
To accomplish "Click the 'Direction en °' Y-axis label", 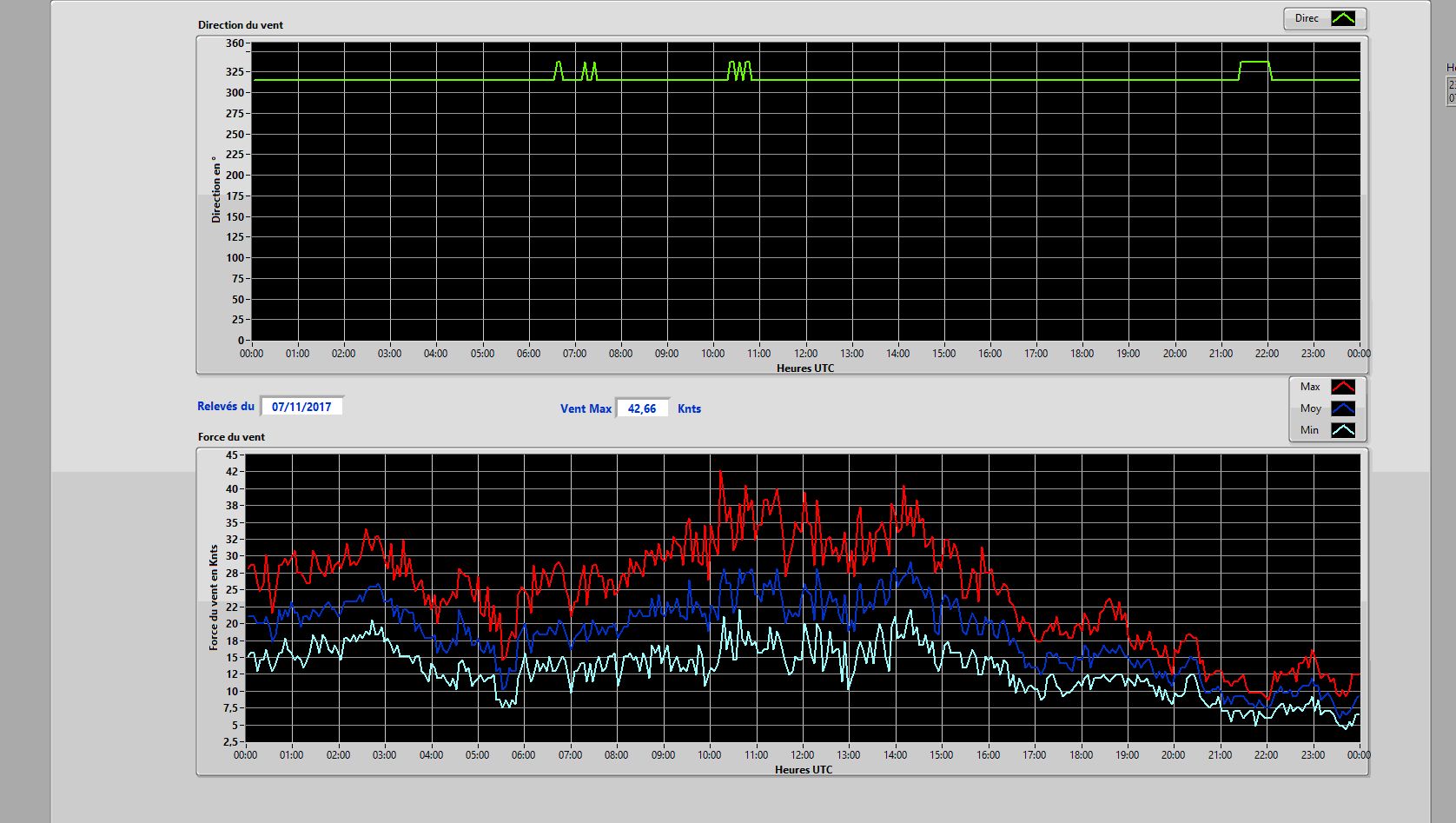I will click(x=215, y=189).
